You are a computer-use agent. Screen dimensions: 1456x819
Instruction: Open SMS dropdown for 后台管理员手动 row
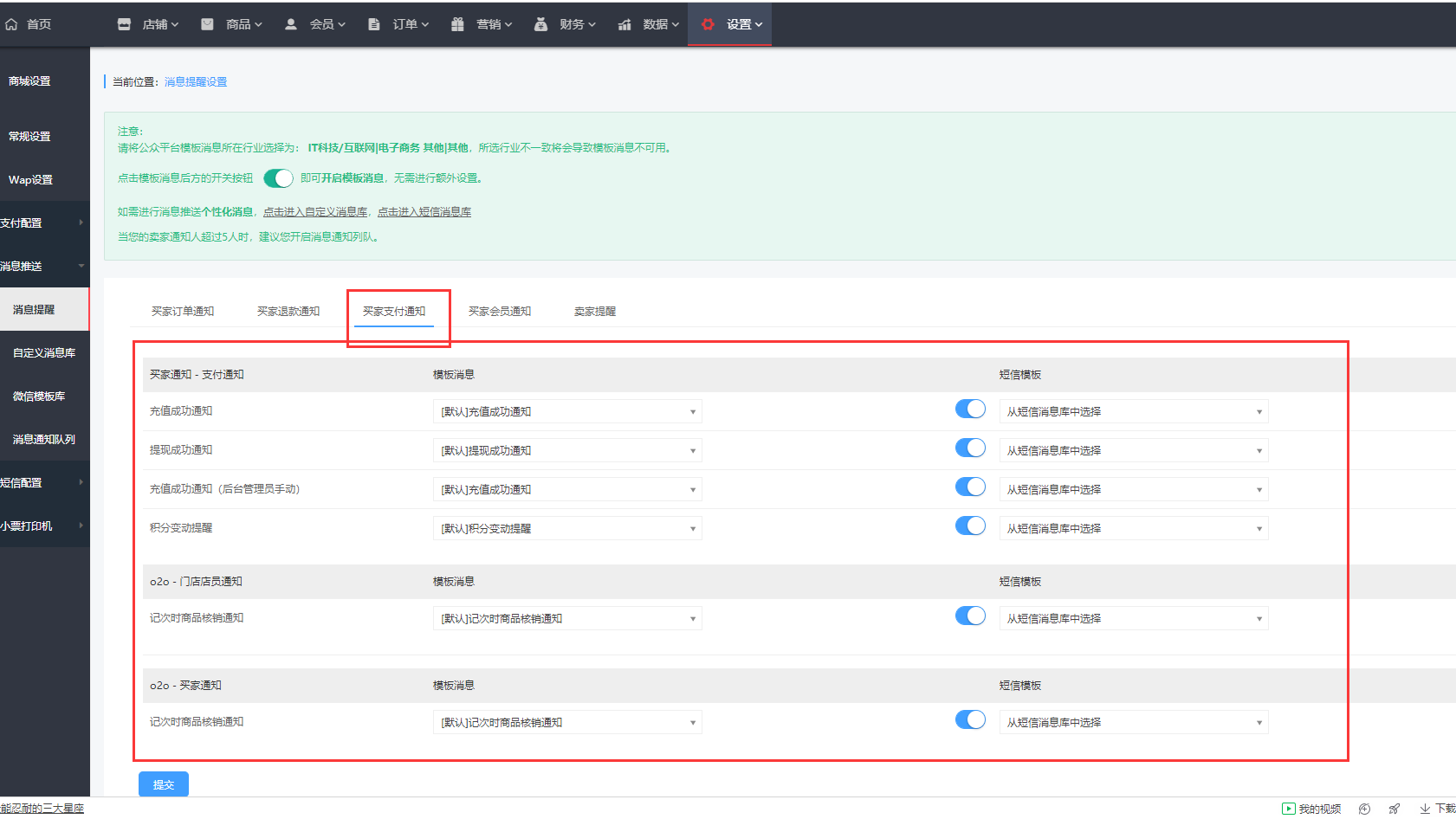1134,489
